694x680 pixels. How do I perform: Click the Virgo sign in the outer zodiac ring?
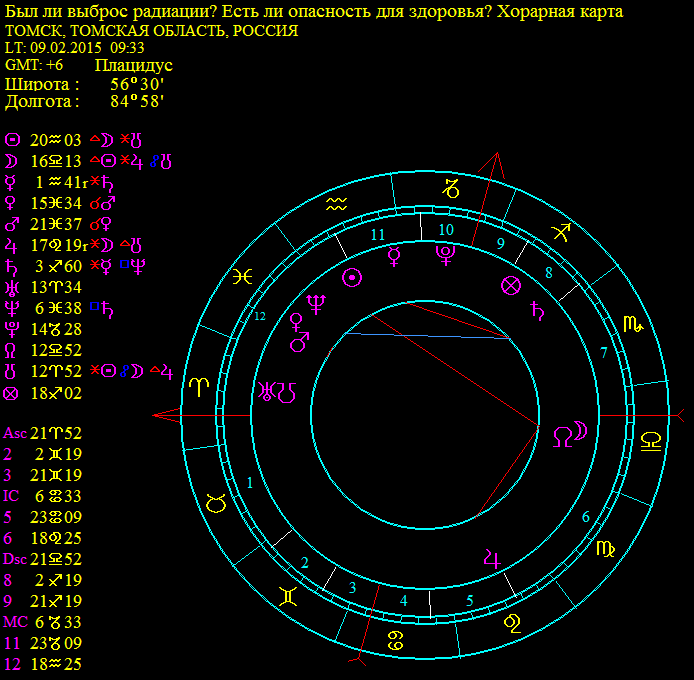(x=605, y=549)
